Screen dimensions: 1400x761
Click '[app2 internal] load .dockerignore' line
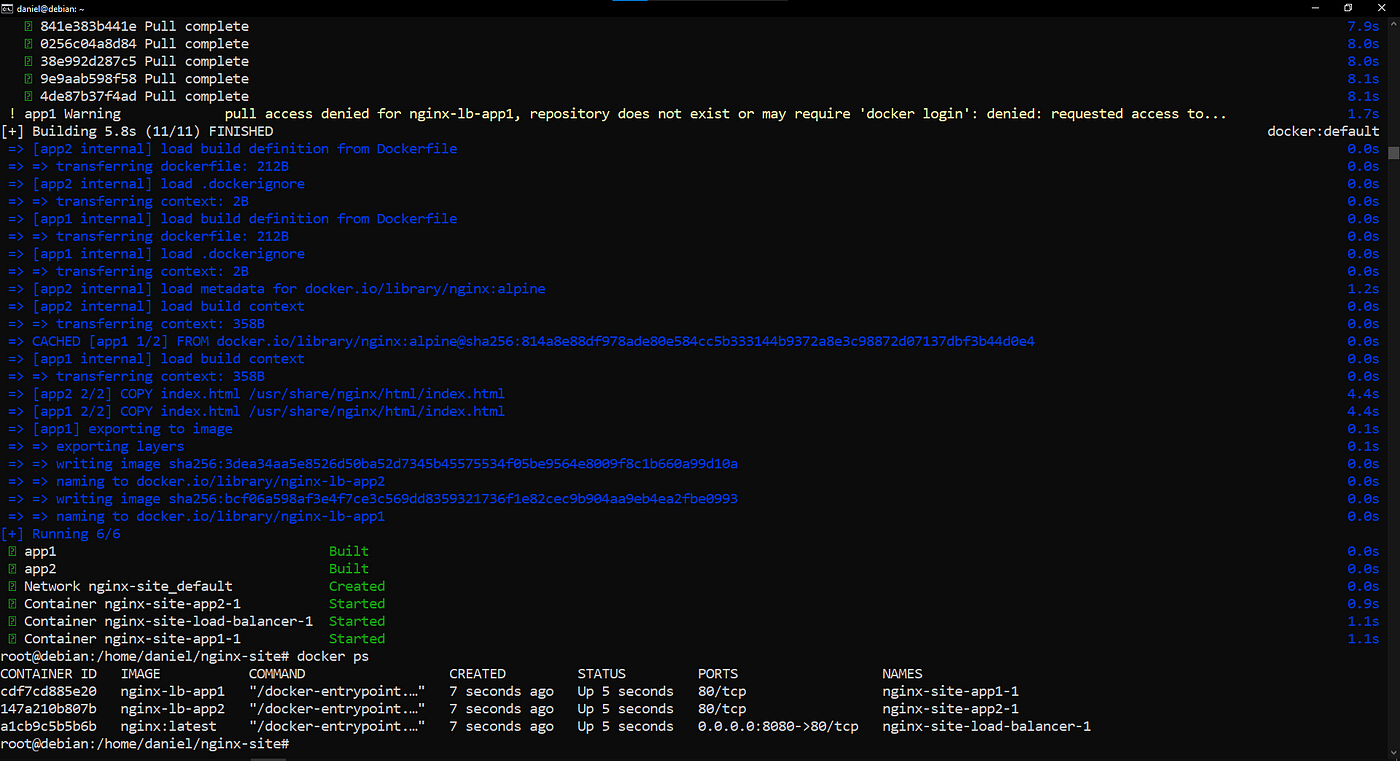pyautogui.click(x=156, y=184)
